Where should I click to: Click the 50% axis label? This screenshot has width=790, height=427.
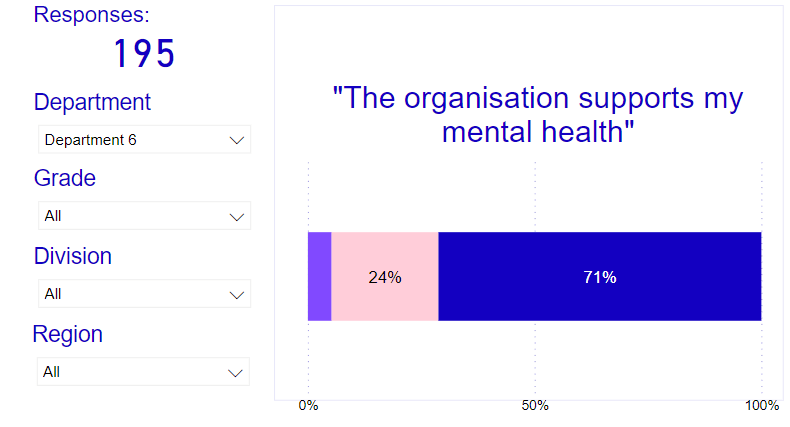[535, 405]
